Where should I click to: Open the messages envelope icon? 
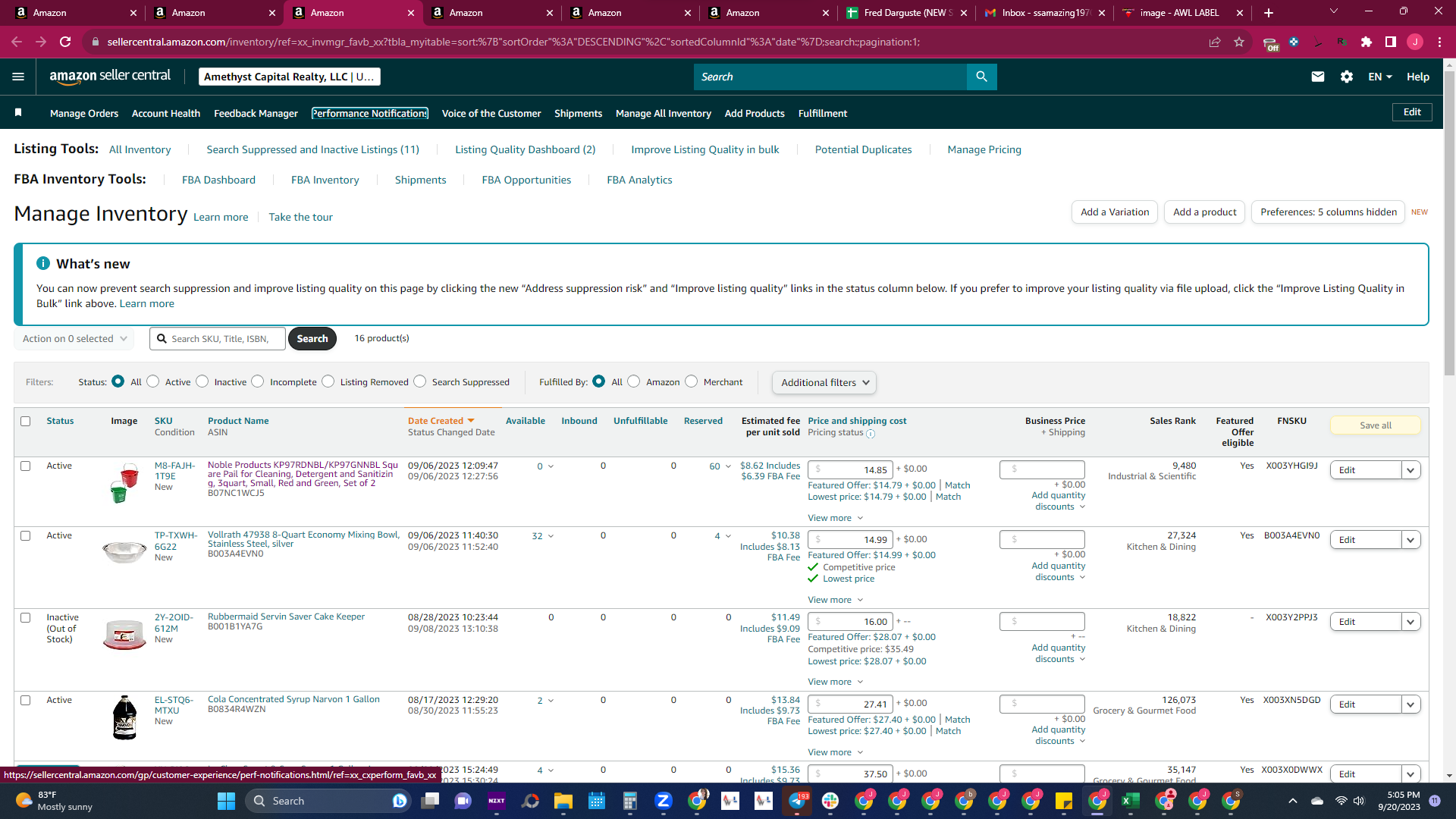point(1318,77)
